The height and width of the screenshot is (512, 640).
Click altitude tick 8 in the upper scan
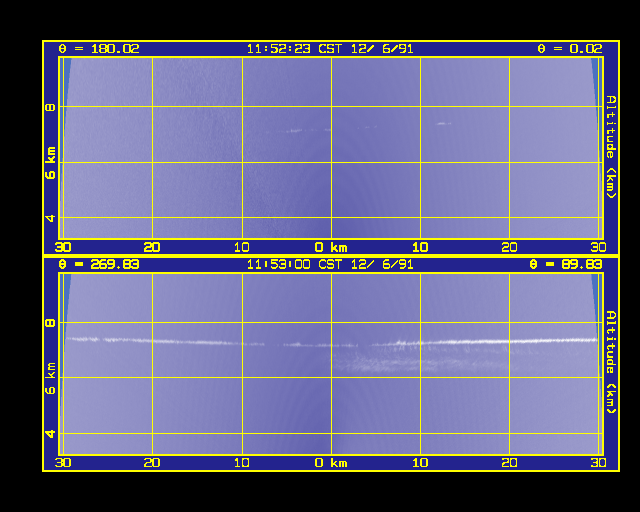point(50,107)
